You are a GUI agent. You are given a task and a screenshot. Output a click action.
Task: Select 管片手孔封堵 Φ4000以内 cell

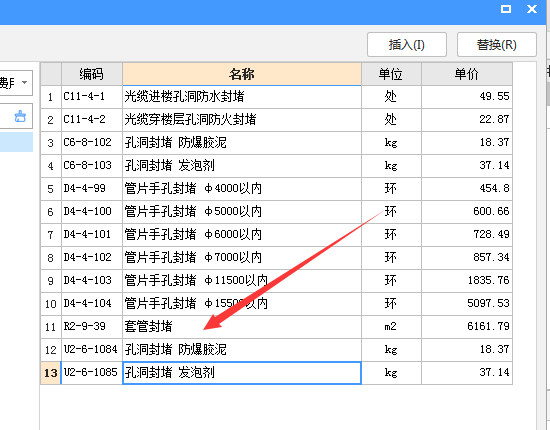[x=242, y=189]
